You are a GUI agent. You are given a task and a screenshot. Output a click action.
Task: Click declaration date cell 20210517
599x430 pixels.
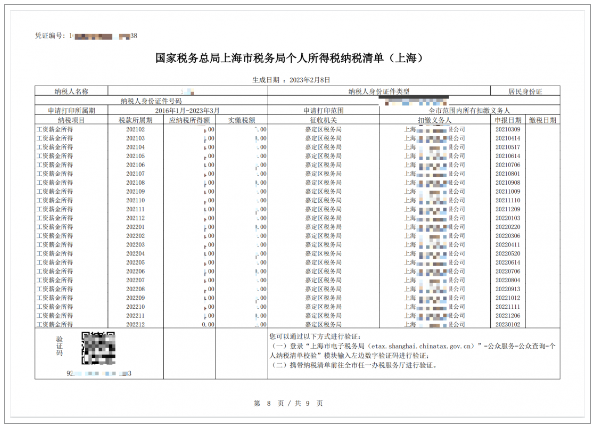tap(508, 147)
